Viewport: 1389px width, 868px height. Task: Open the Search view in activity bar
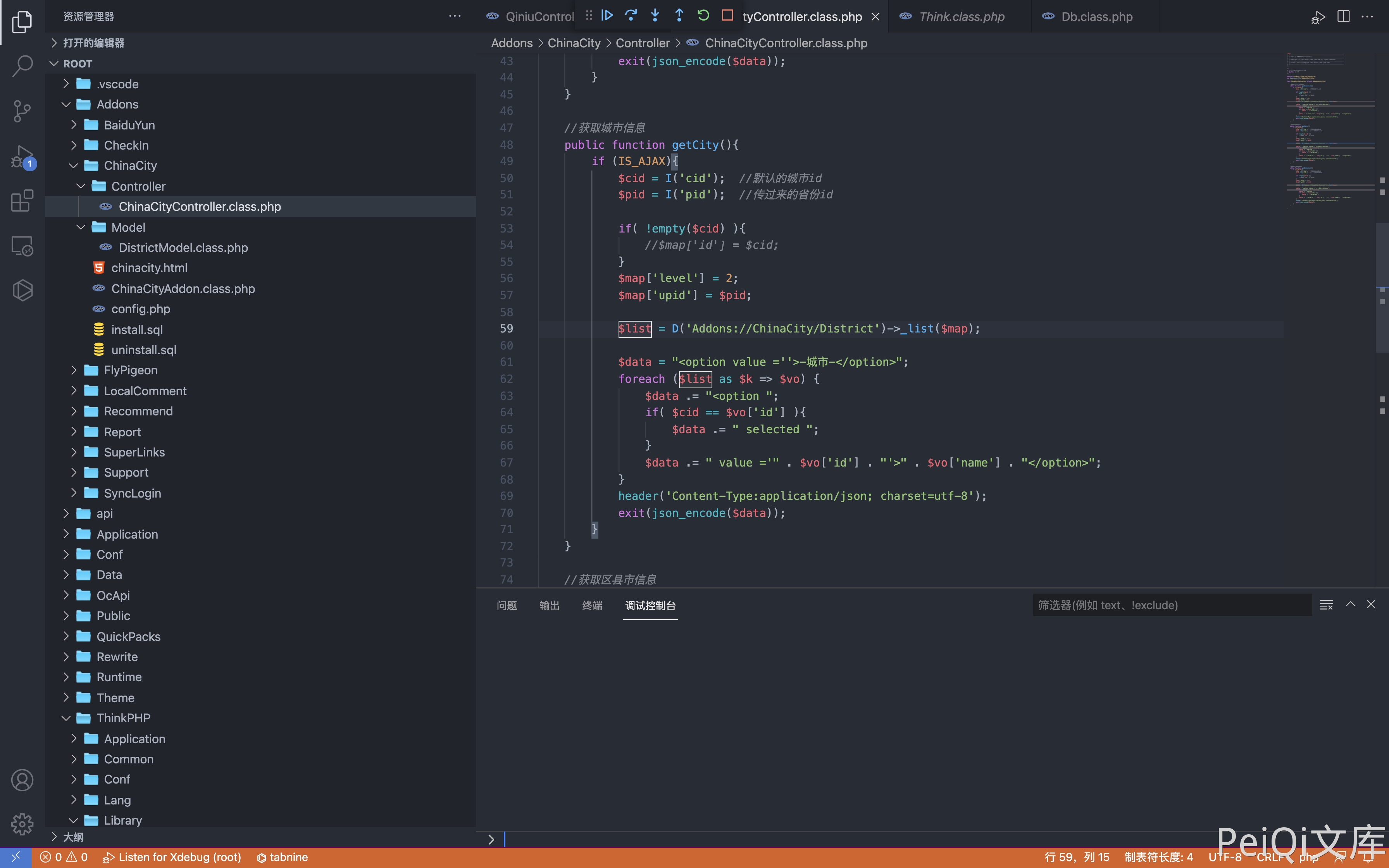pos(22,65)
